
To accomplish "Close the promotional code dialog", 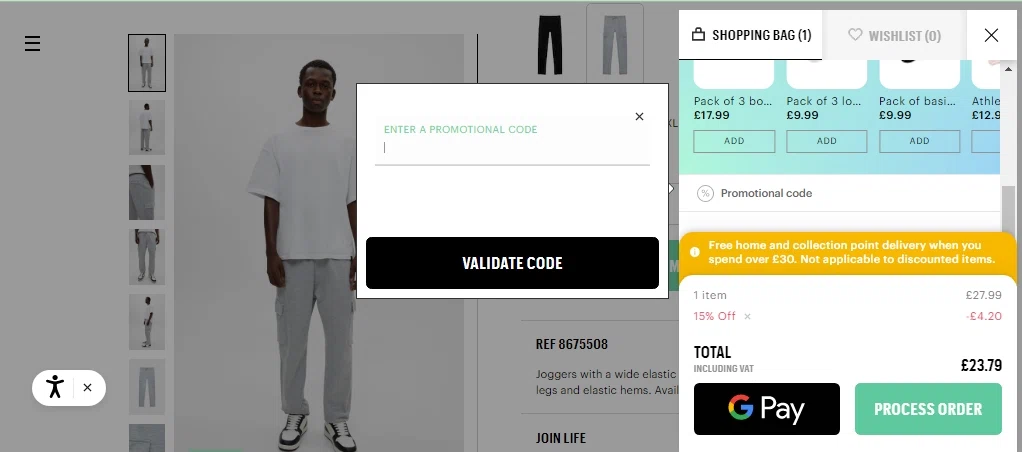I will coord(639,117).
